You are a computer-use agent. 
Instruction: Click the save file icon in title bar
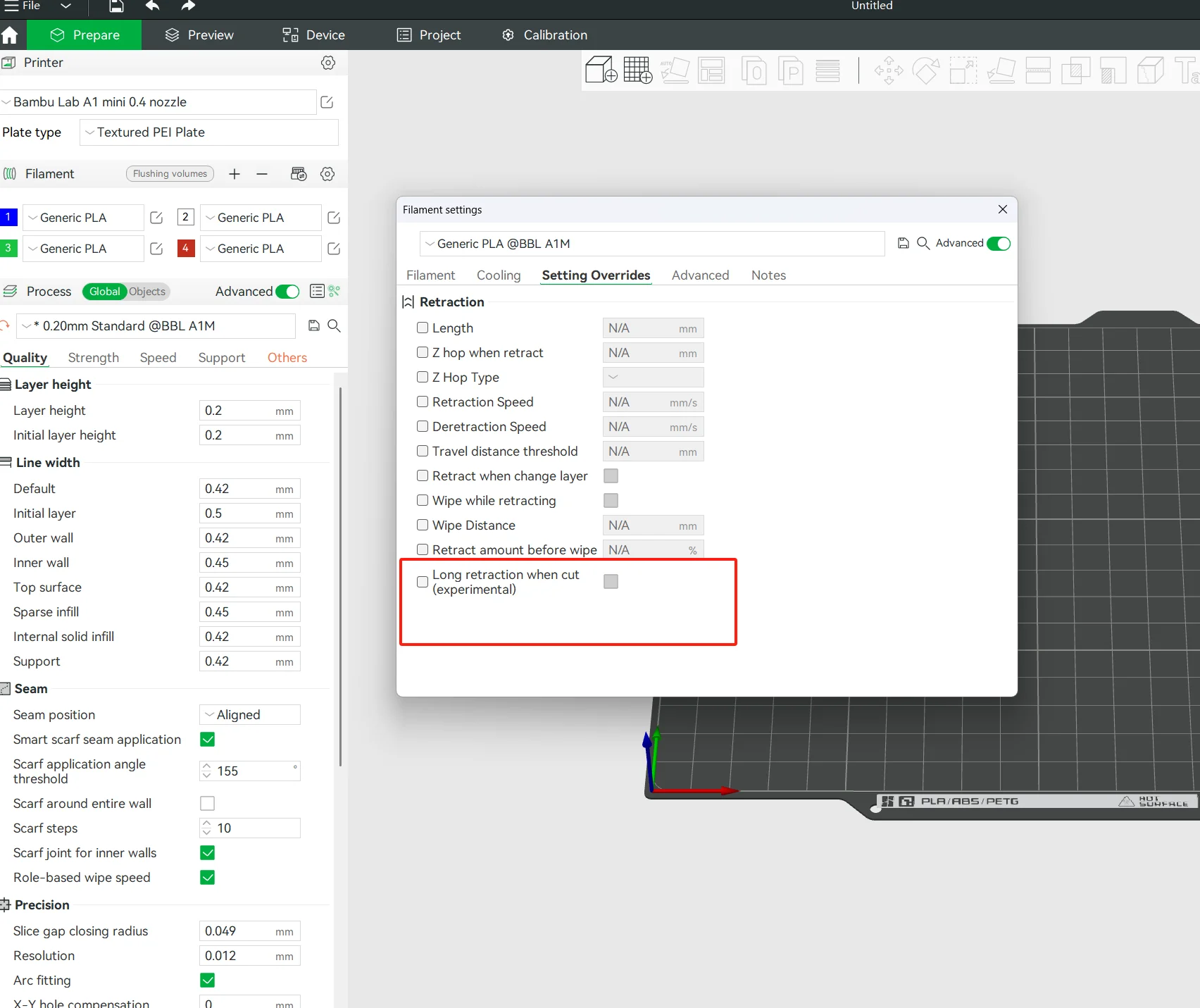point(117,6)
